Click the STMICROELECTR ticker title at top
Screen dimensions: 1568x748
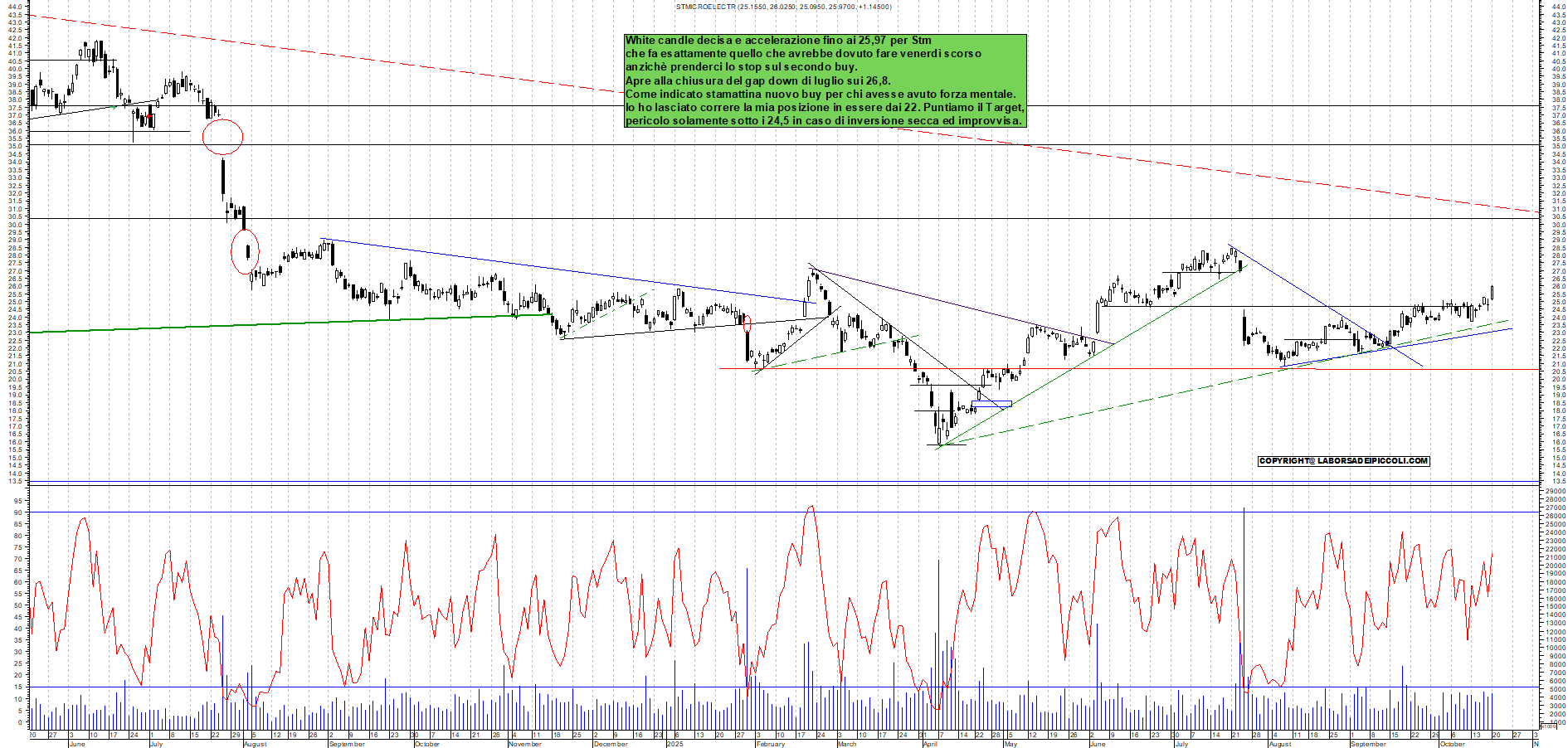point(783,7)
